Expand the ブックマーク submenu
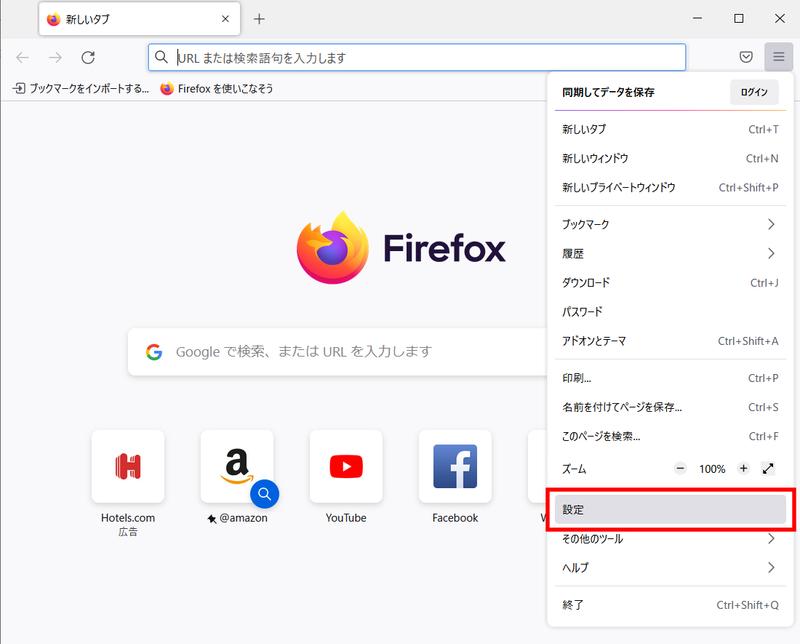This screenshot has height=644, width=800. (x=670, y=224)
